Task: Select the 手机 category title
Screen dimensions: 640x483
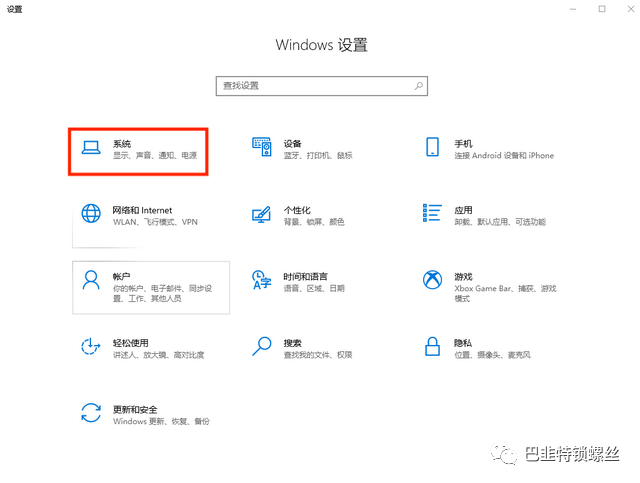Action: (x=463, y=144)
